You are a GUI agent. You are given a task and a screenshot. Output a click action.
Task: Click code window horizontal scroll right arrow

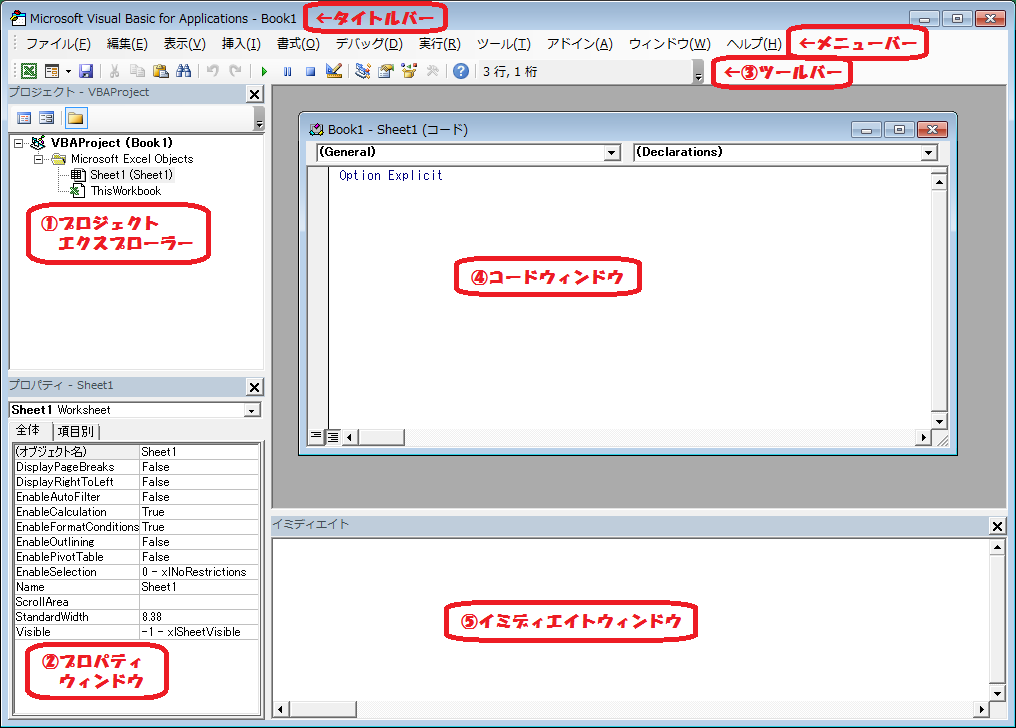[x=923, y=437]
